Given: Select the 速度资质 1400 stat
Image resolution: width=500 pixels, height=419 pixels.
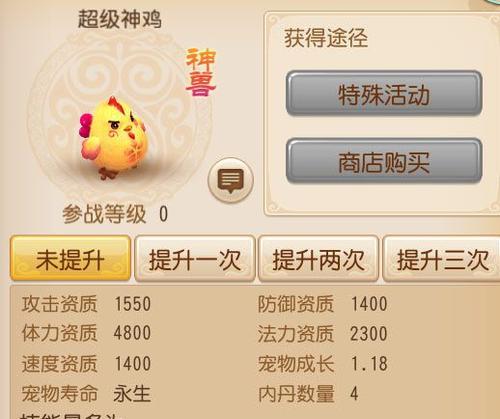Looking at the screenshot, I should pyautogui.click(x=87, y=363).
